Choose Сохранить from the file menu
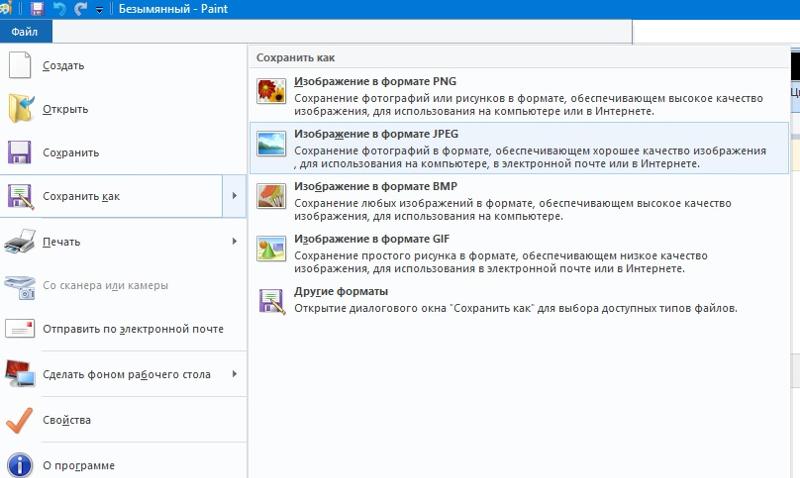The image size is (800, 478). pos(123,152)
